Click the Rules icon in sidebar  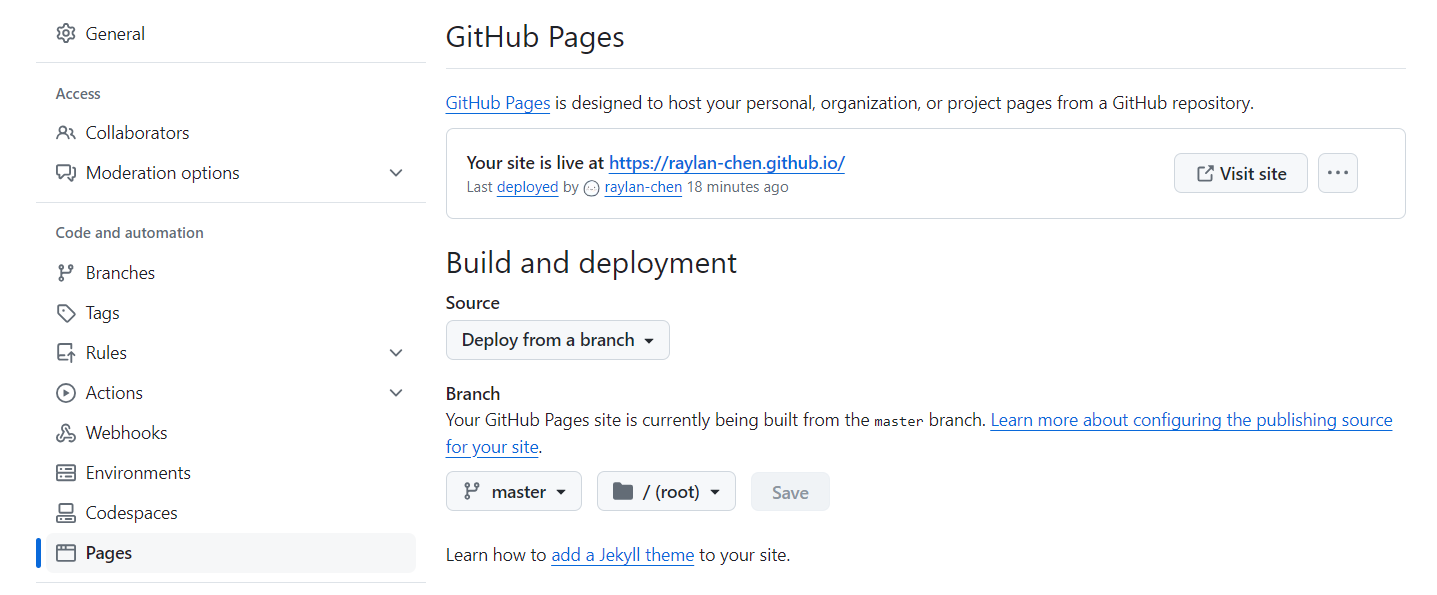tap(66, 353)
